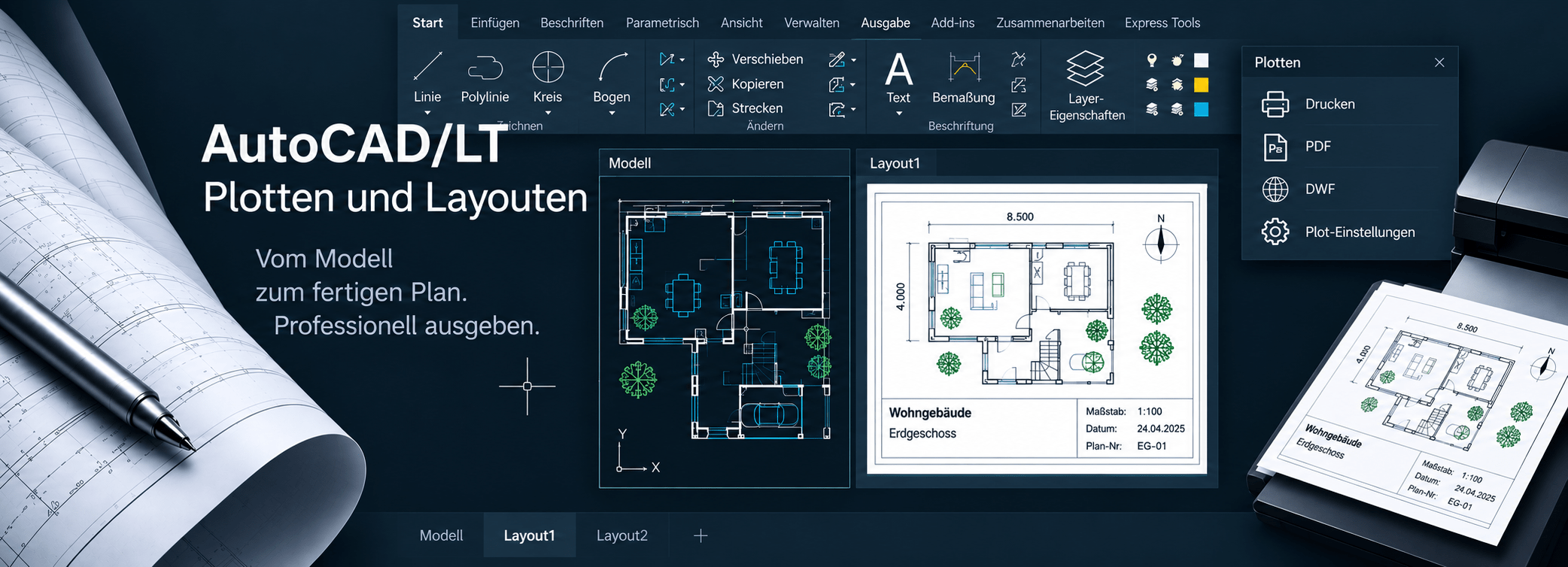Open the Plot-Einstellungen gear icon
This screenshot has height=567, width=1568.
tap(1275, 232)
